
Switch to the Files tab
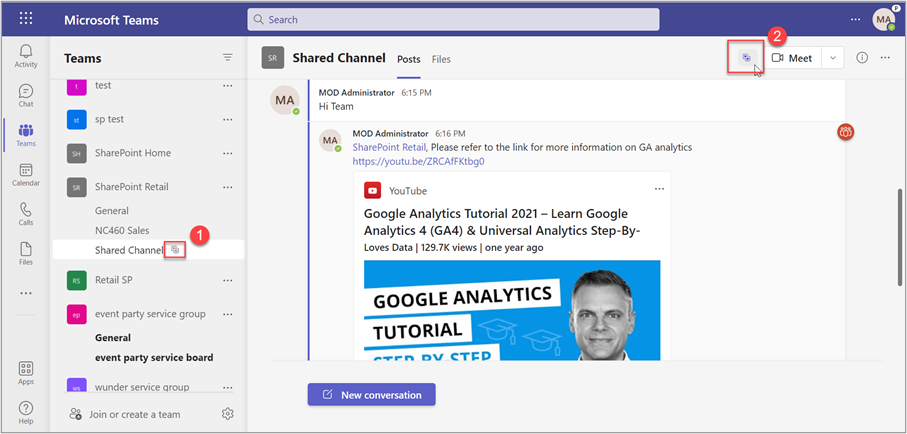point(441,59)
